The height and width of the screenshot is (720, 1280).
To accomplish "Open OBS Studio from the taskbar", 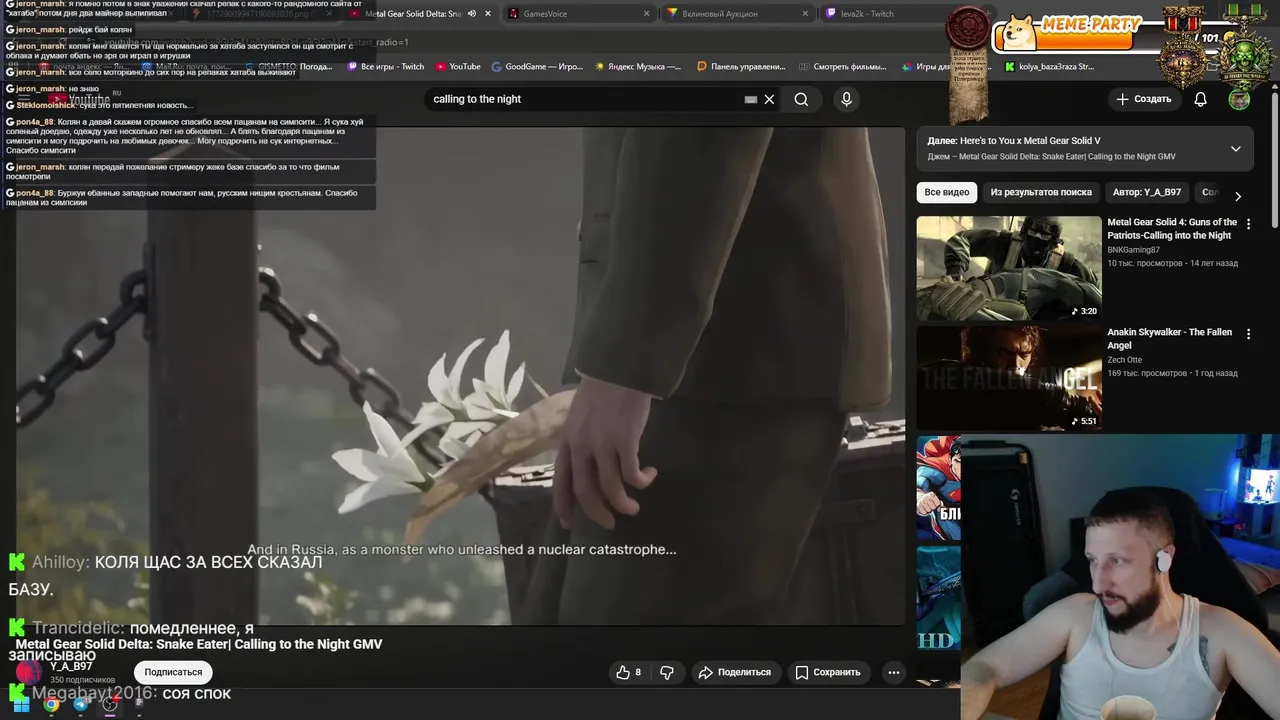I will pos(111,704).
